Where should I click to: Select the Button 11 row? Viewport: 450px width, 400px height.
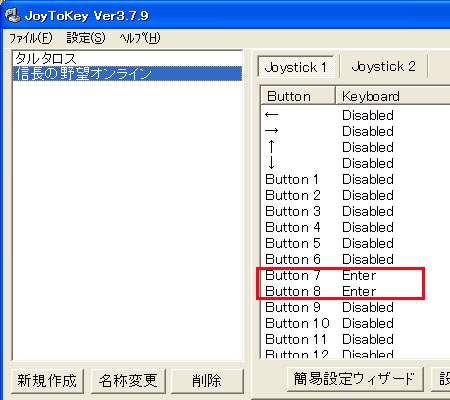click(x=355, y=339)
